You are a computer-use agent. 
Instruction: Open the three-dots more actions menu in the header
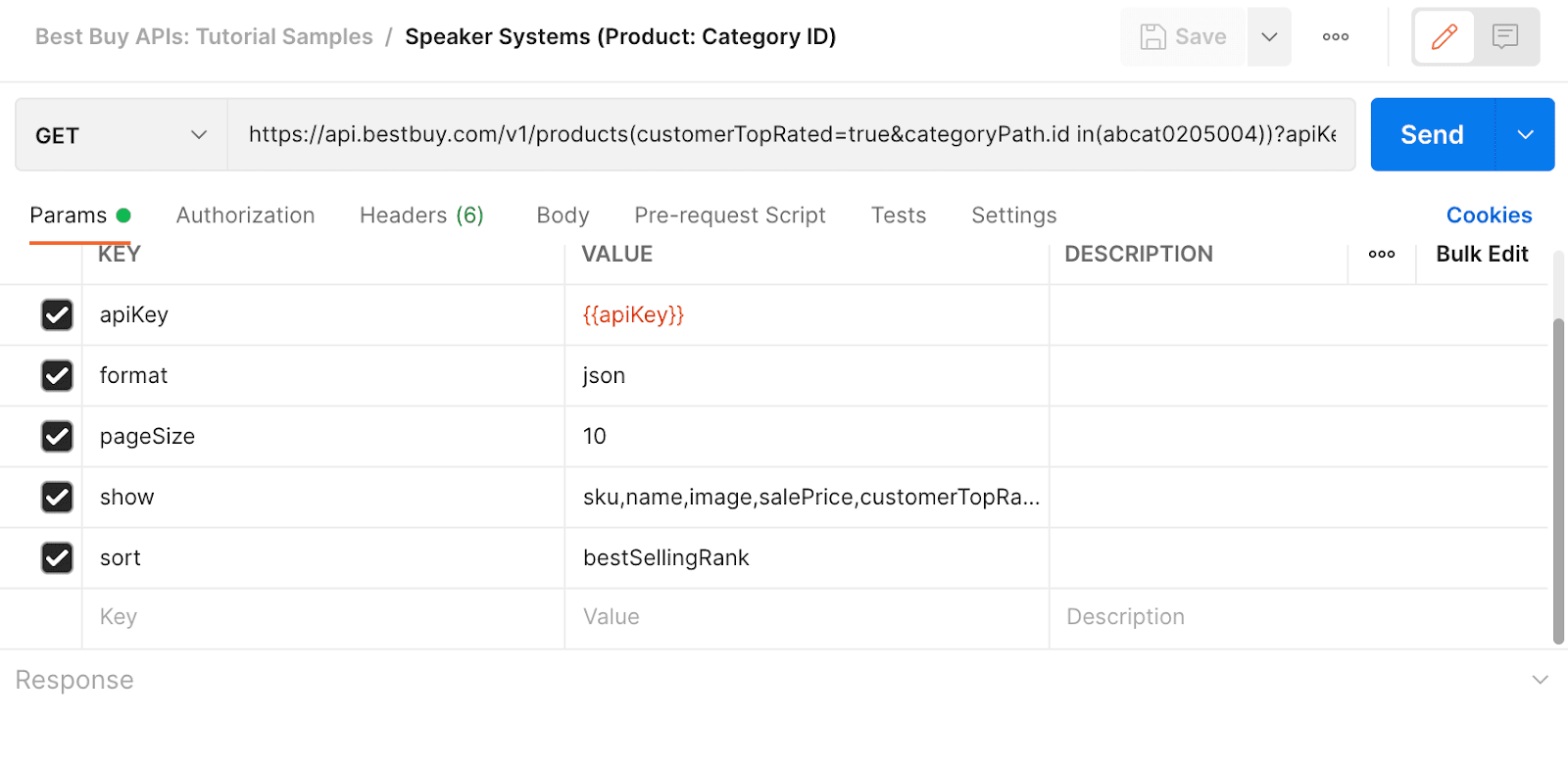(x=1336, y=37)
